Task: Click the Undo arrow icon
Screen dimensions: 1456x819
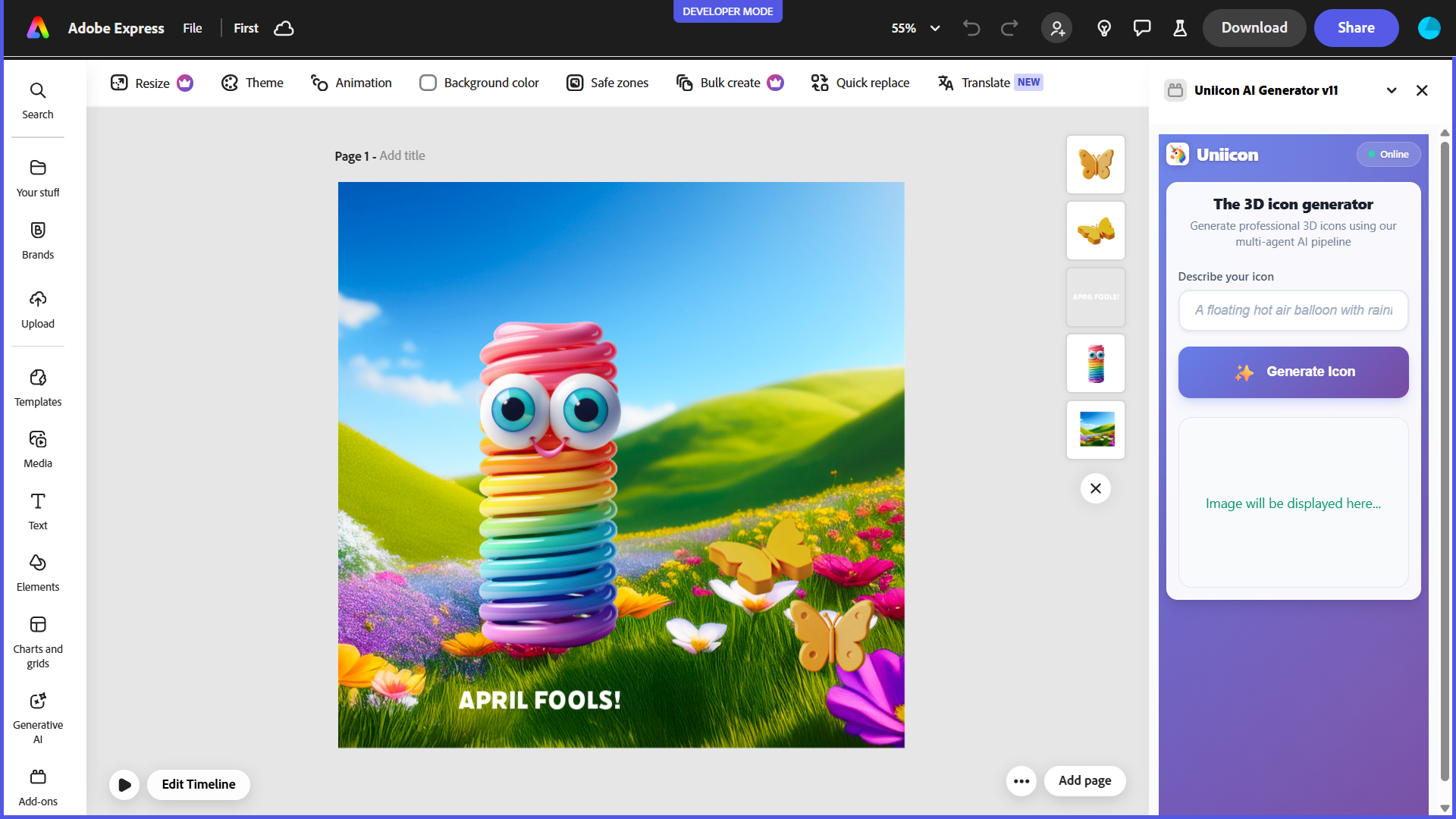Action: tap(971, 28)
